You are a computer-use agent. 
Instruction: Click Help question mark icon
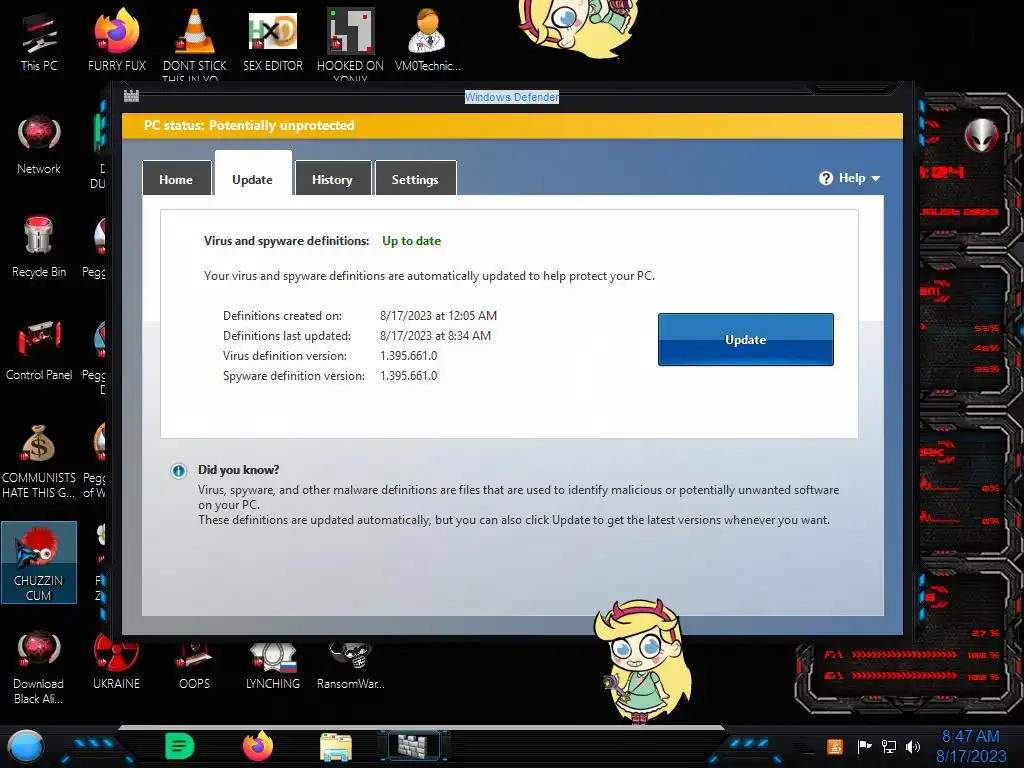click(826, 178)
